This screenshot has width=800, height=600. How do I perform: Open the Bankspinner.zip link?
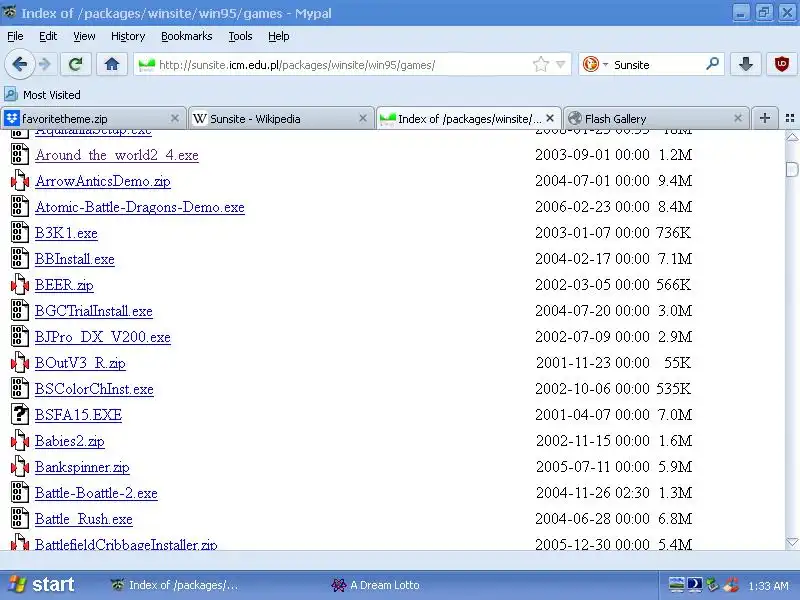coord(82,467)
